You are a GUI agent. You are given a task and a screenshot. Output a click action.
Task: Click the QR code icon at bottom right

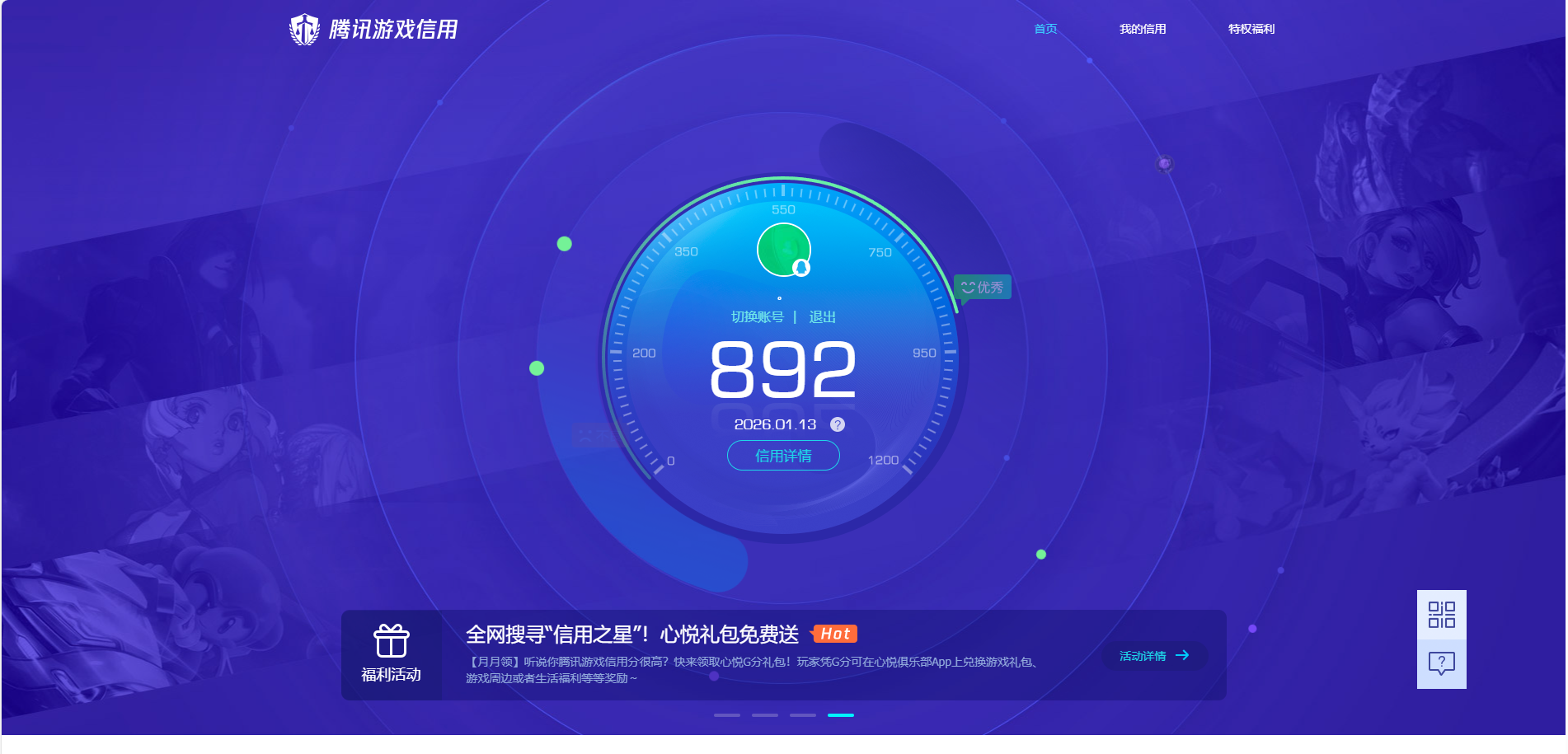pyautogui.click(x=1441, y=614)
